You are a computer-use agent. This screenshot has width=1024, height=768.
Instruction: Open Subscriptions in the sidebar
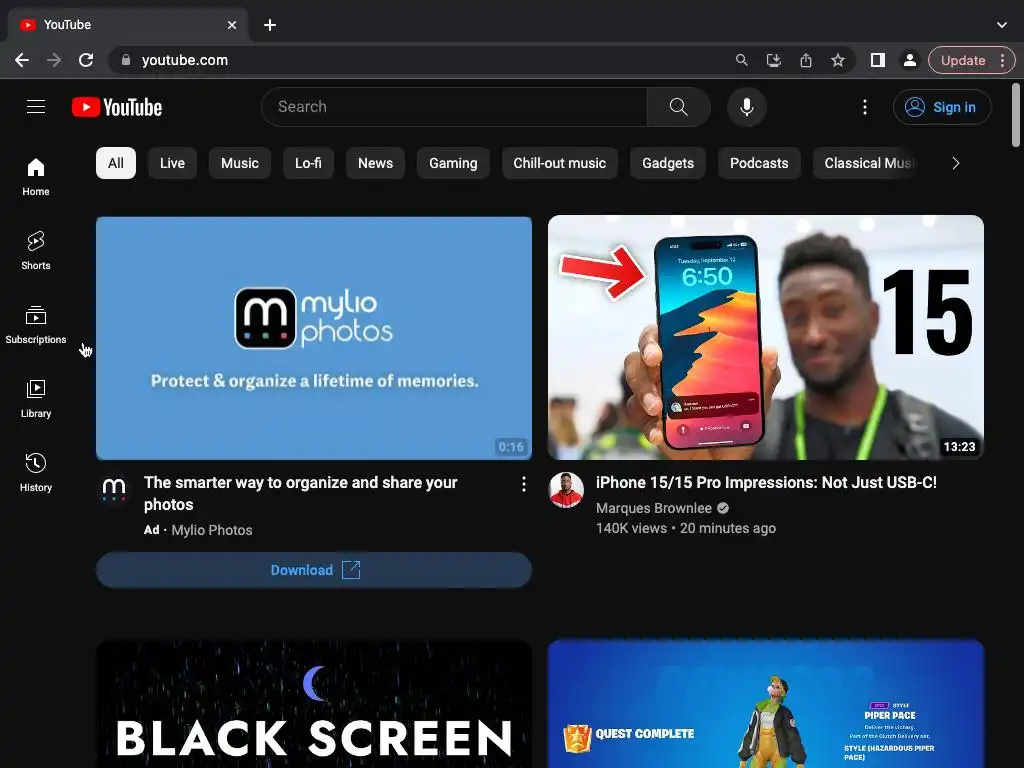click(36, 325)
